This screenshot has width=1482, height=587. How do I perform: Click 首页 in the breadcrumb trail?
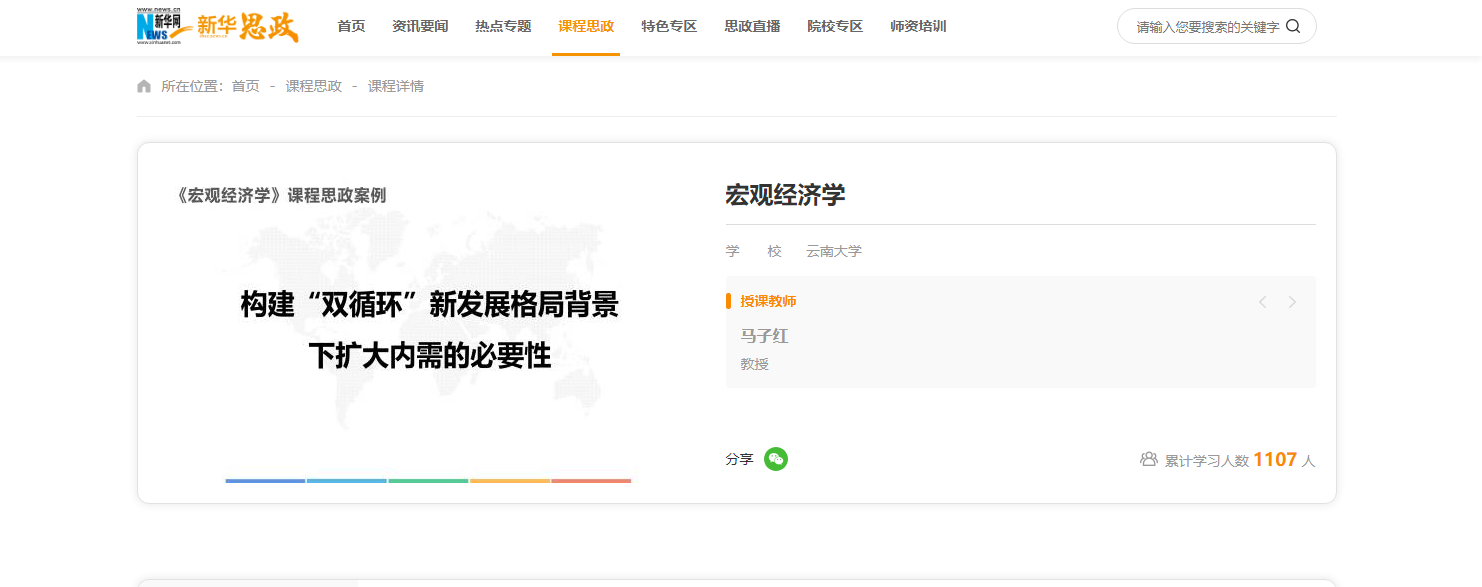(245, 87)
